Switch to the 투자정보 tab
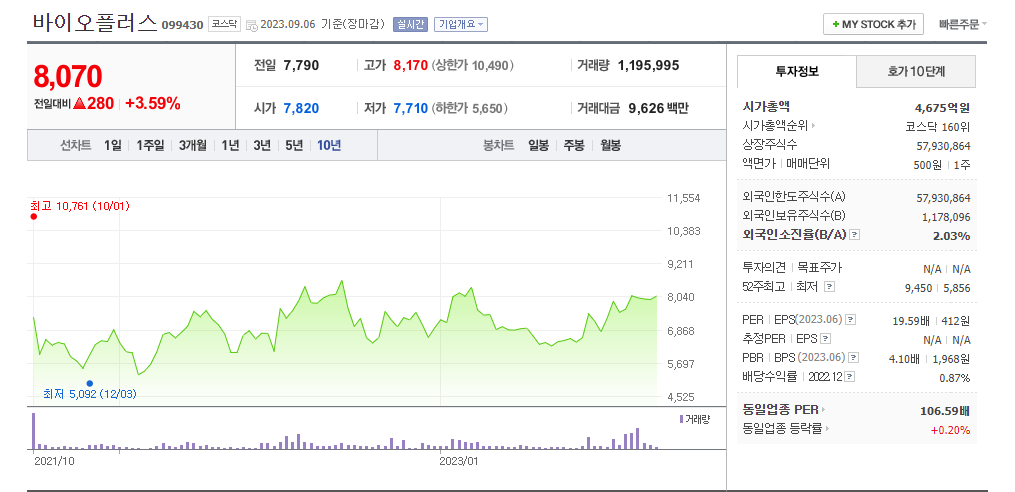Image resolution: width=1015 pixels, height=492 pixels. [797, 72]
